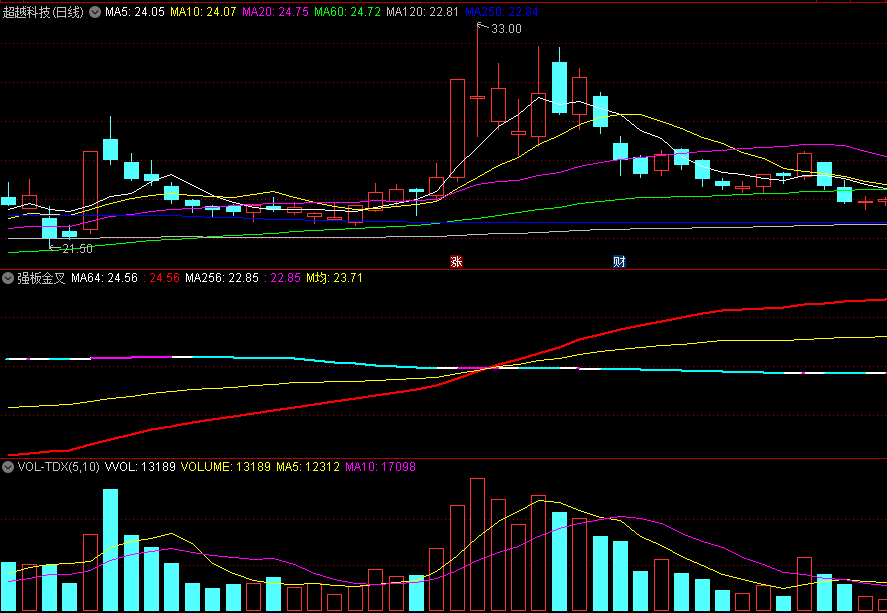Click the MA5: 24.05 label
The width and height of the screenshot is (887, 613).
tap(135, 12)
